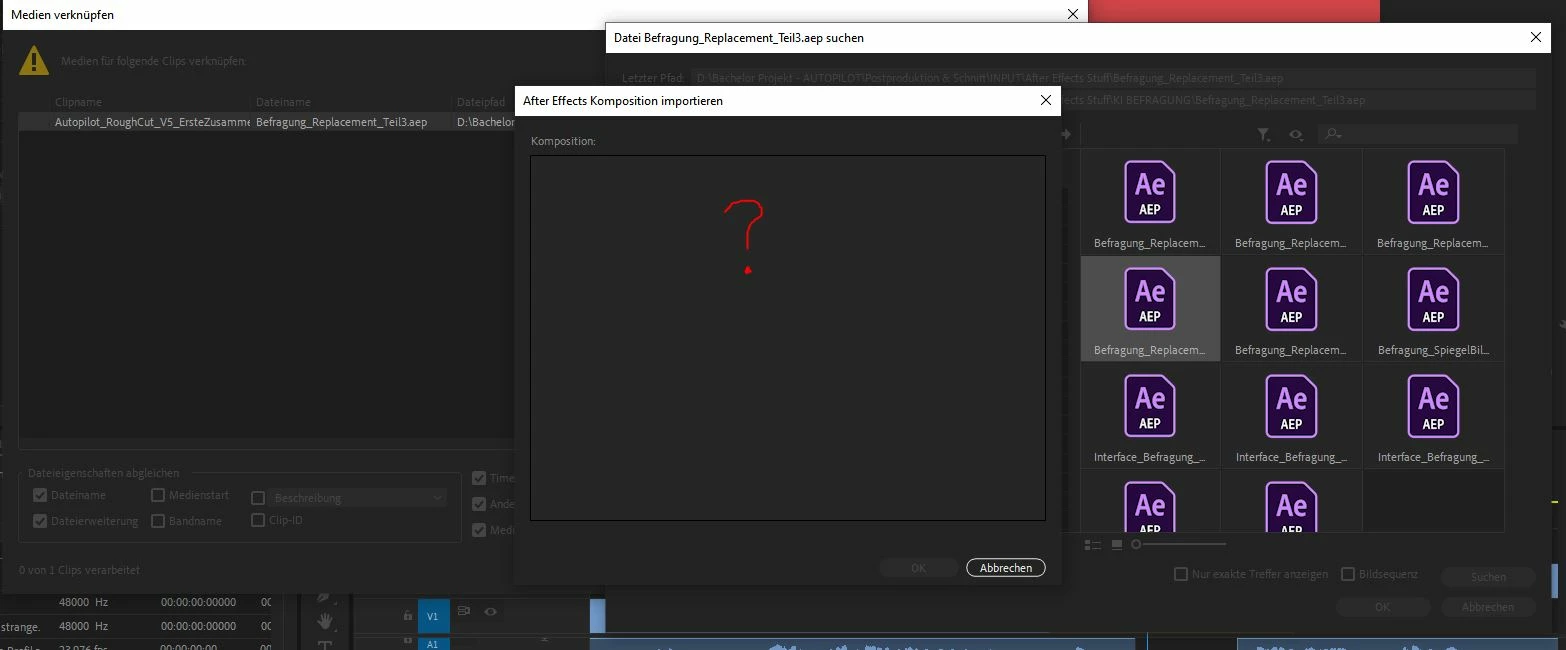Close the Datei suchen dialog
The width and height of the screenshot is (1566, 650).
pyautogui.click(x=1537, y=37)
